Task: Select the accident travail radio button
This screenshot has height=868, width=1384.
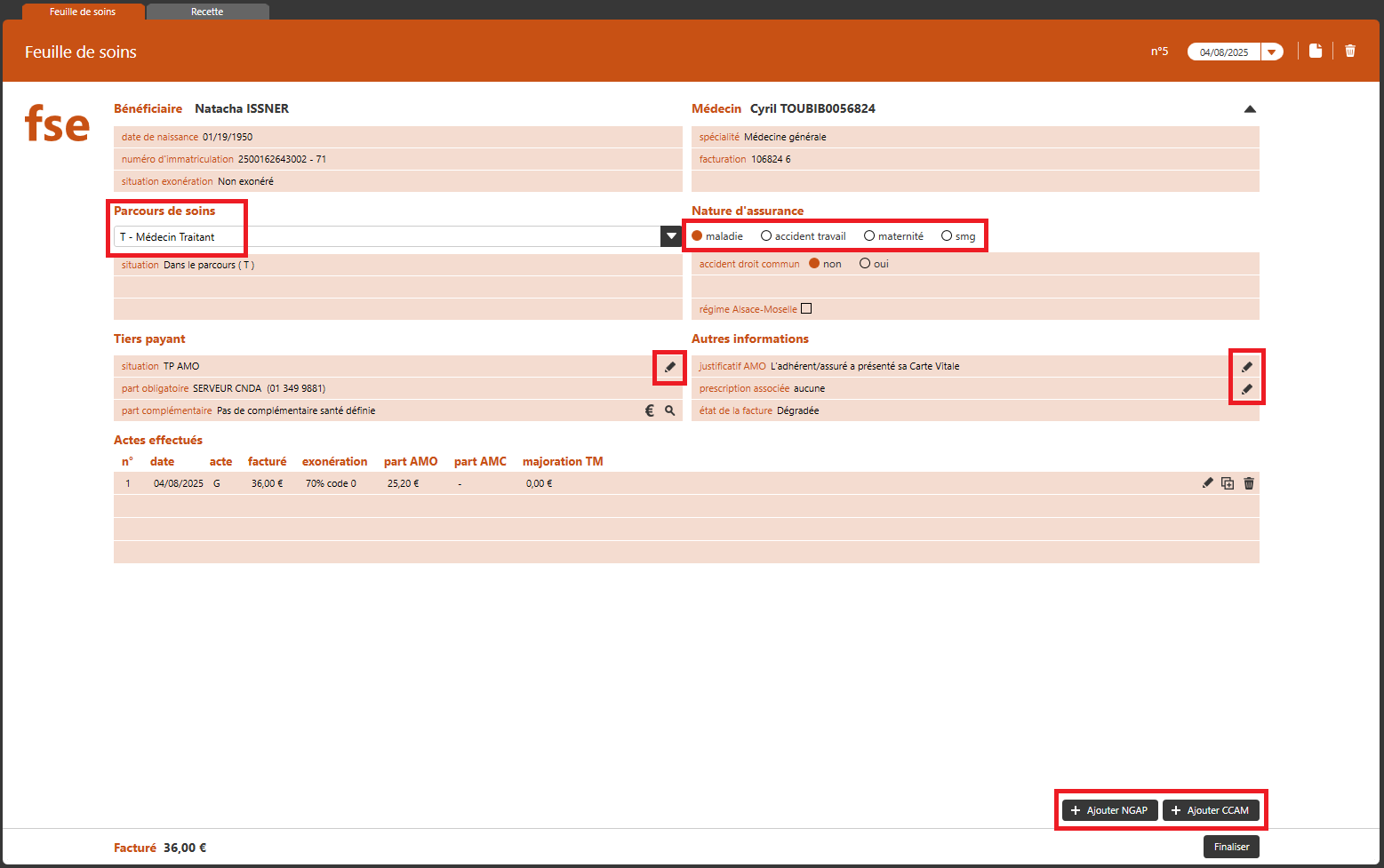Action: (766, 236)
